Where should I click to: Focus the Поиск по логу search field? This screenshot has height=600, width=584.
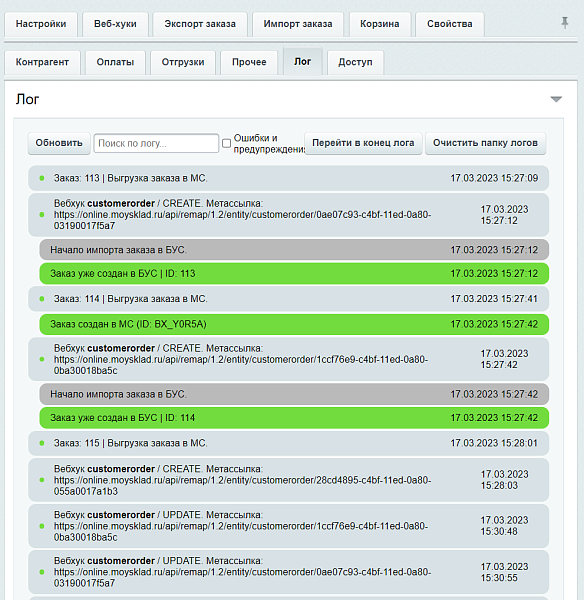[156, 143]
